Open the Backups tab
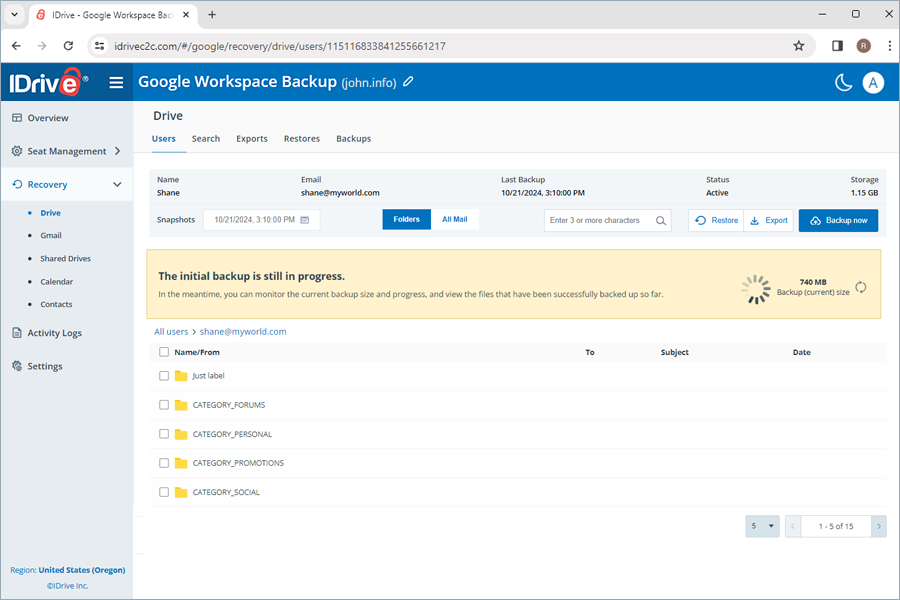This screenshot has width=900, height=600. tap(353, 139)
